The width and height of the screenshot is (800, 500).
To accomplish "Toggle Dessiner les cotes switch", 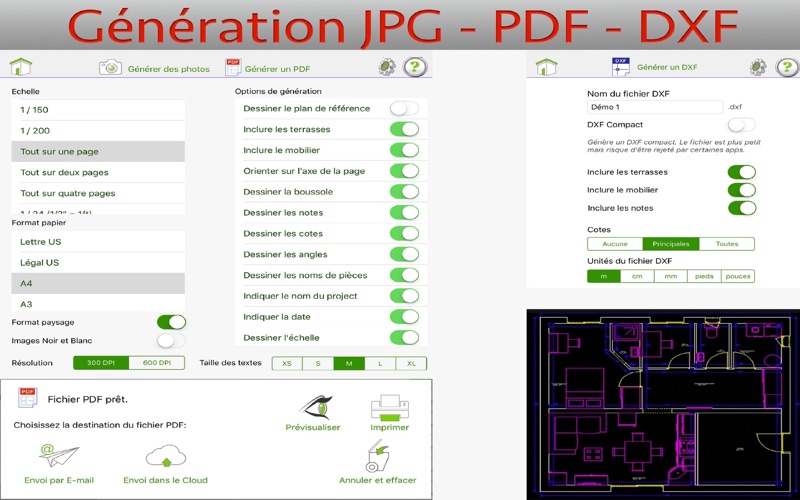I will coord(404,234).
